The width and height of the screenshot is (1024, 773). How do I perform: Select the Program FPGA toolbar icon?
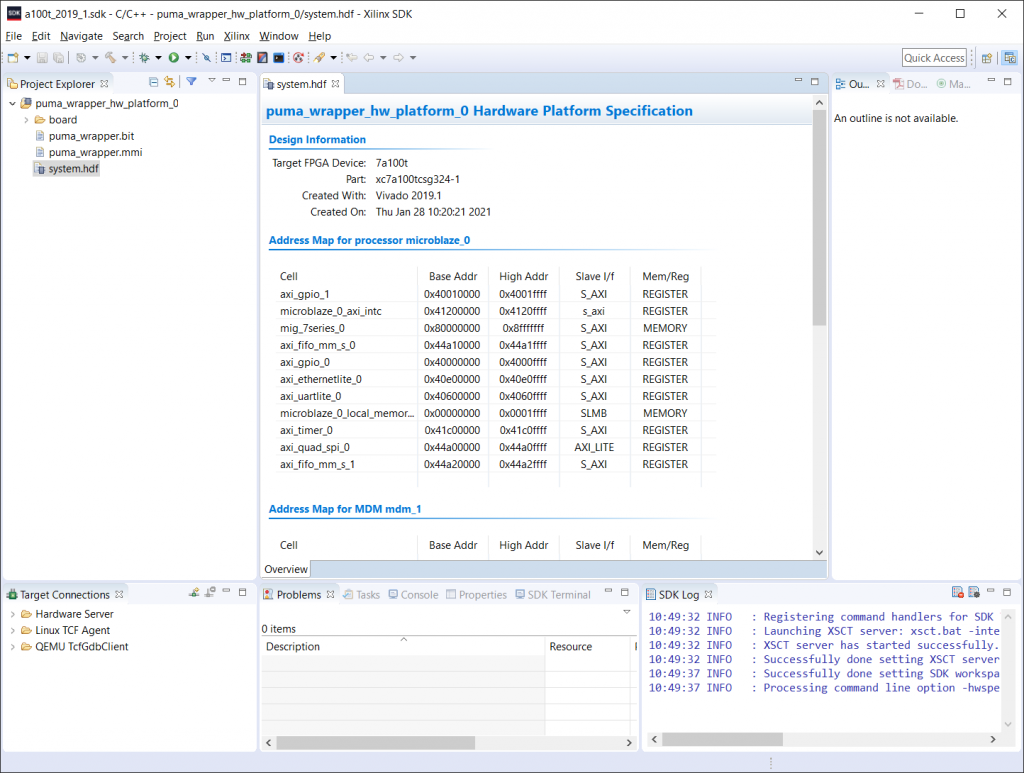click(x=246, y=57)
